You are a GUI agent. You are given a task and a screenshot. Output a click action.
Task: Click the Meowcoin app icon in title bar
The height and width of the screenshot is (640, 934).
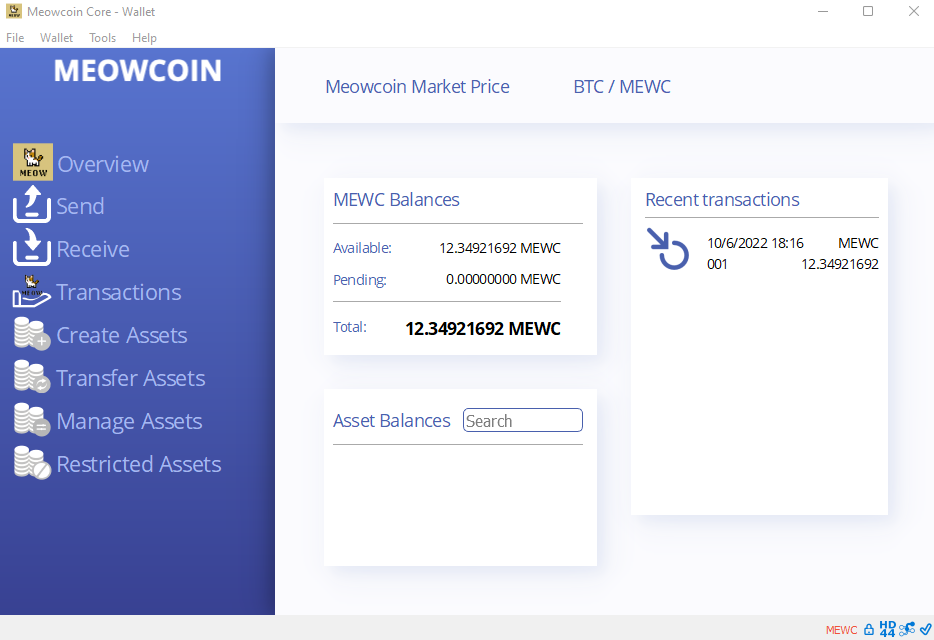point(14,11)
